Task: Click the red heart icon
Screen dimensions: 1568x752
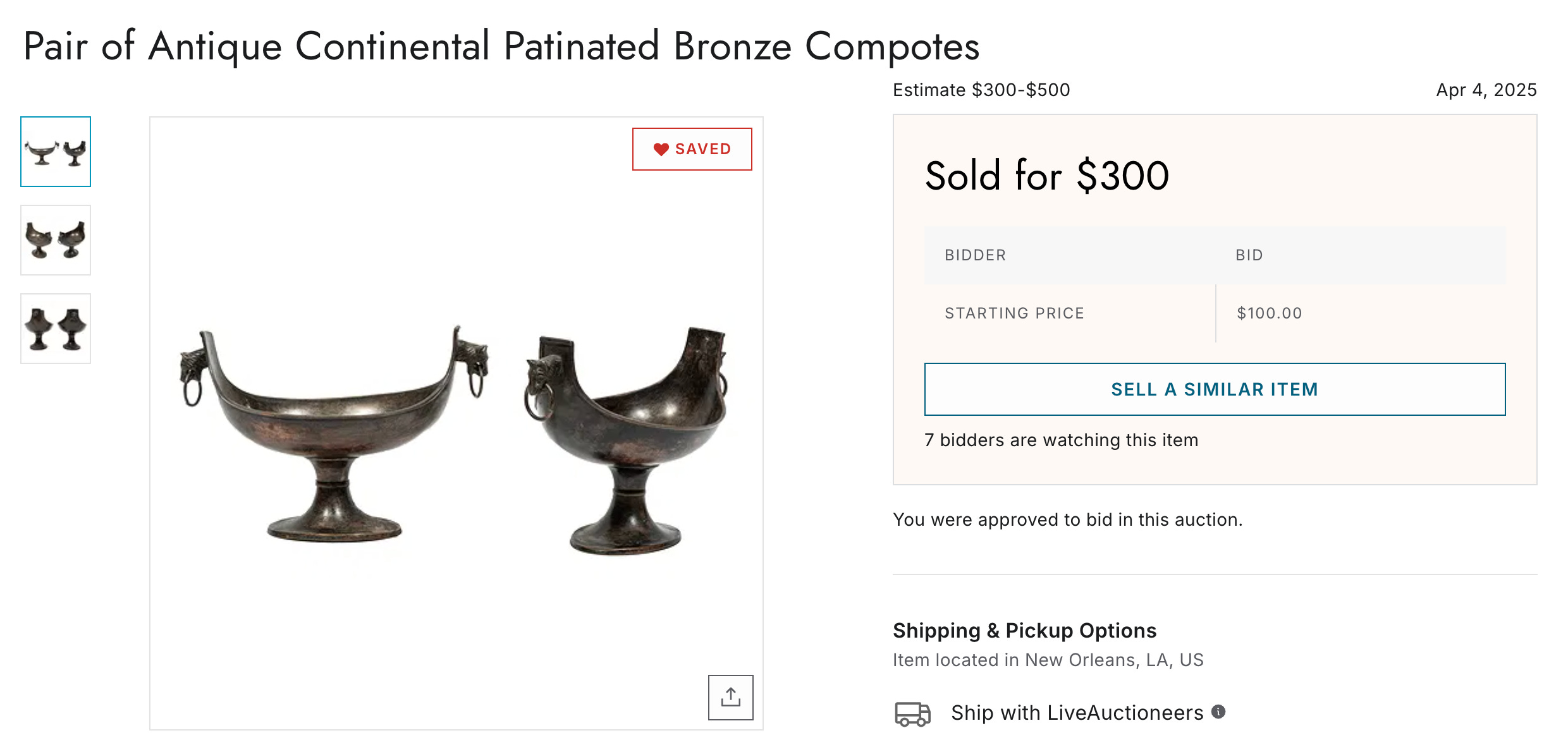Action: (661, 149)
